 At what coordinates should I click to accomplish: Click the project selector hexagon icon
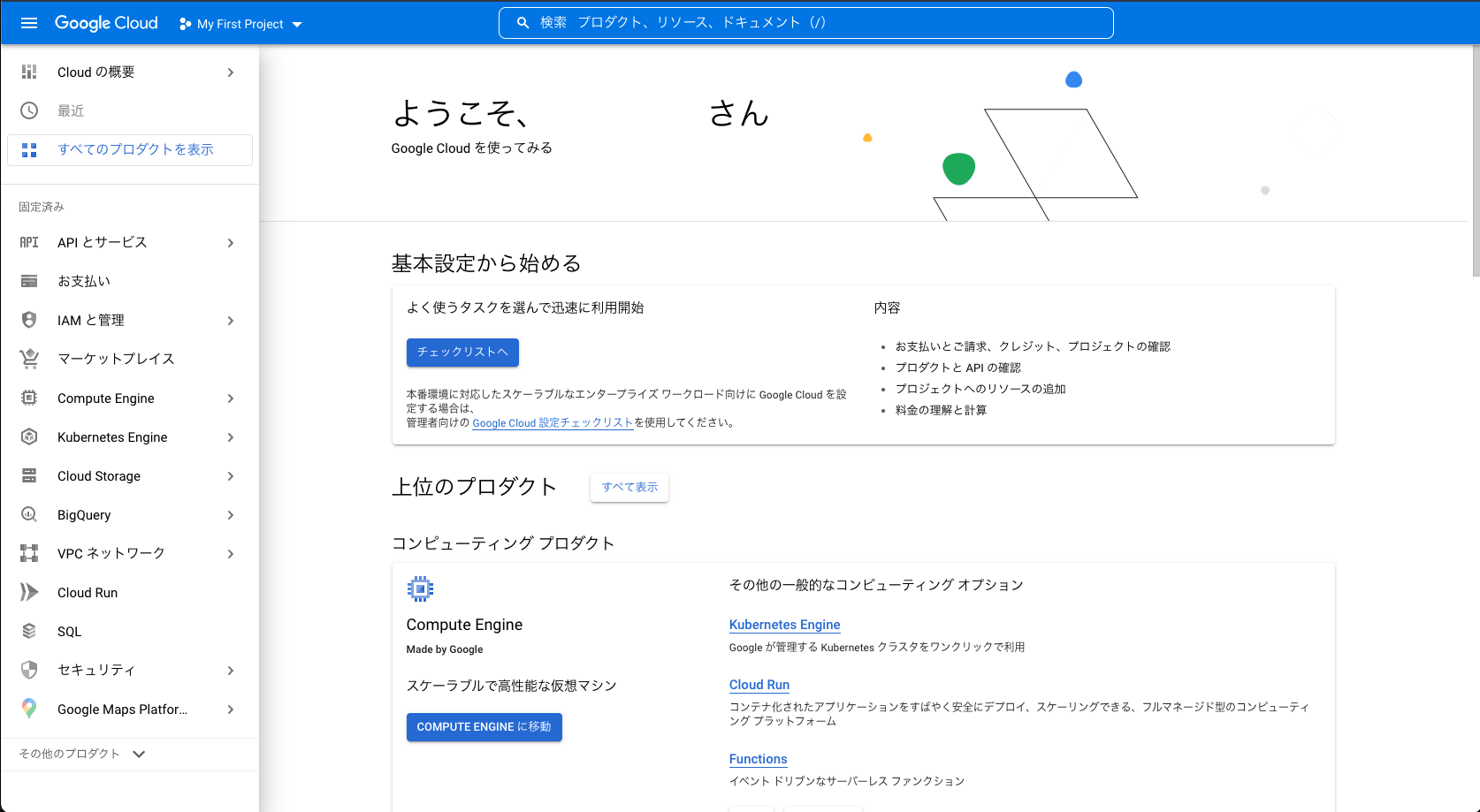pos(185,24)
